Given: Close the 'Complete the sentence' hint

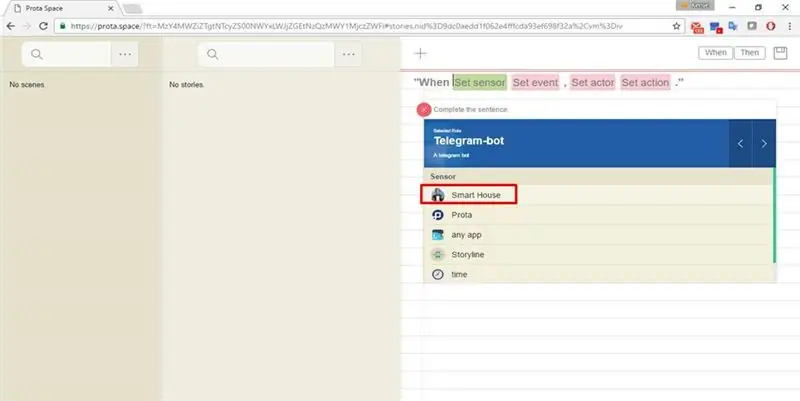Looking at the screenshot, I should point(423,110).
